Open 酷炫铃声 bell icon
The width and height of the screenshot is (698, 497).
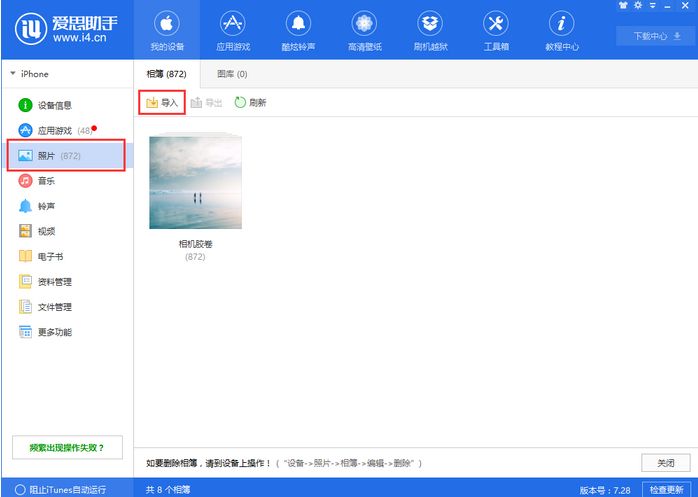pos(298,23)
